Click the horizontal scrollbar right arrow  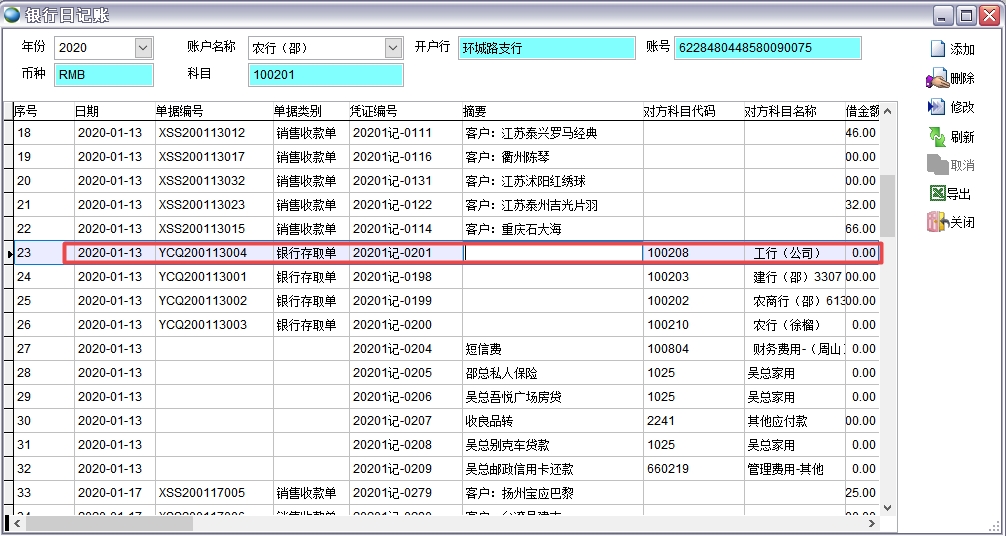[872, 523]
